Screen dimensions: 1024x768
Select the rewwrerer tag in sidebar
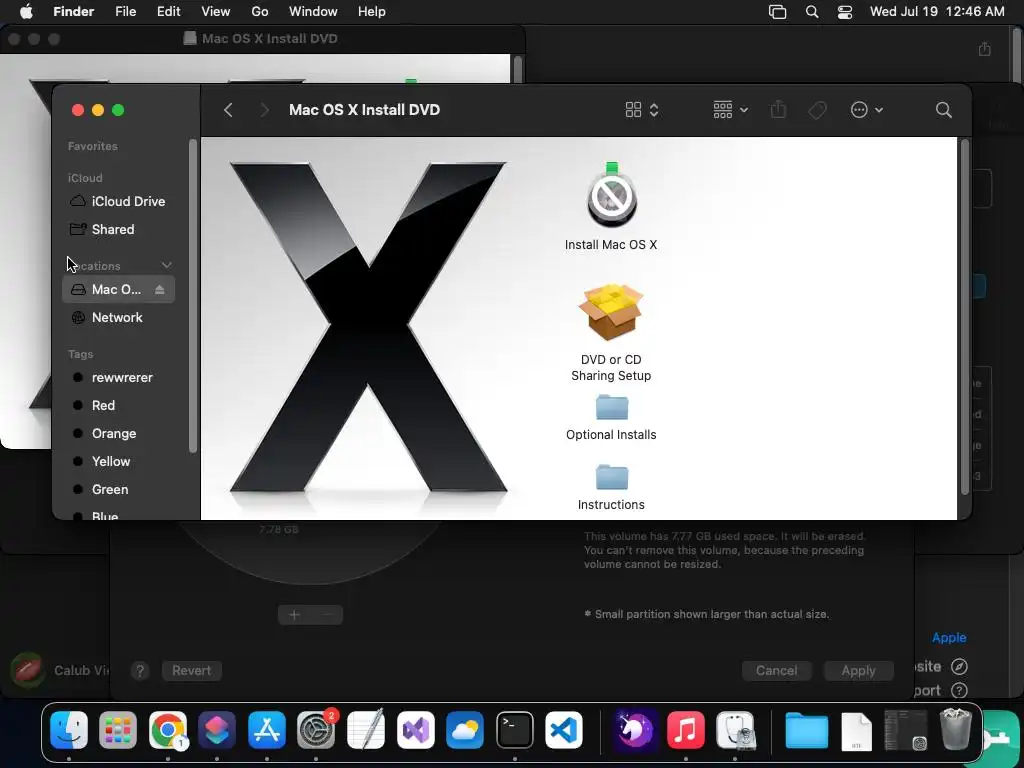click(x=118, y=377)
